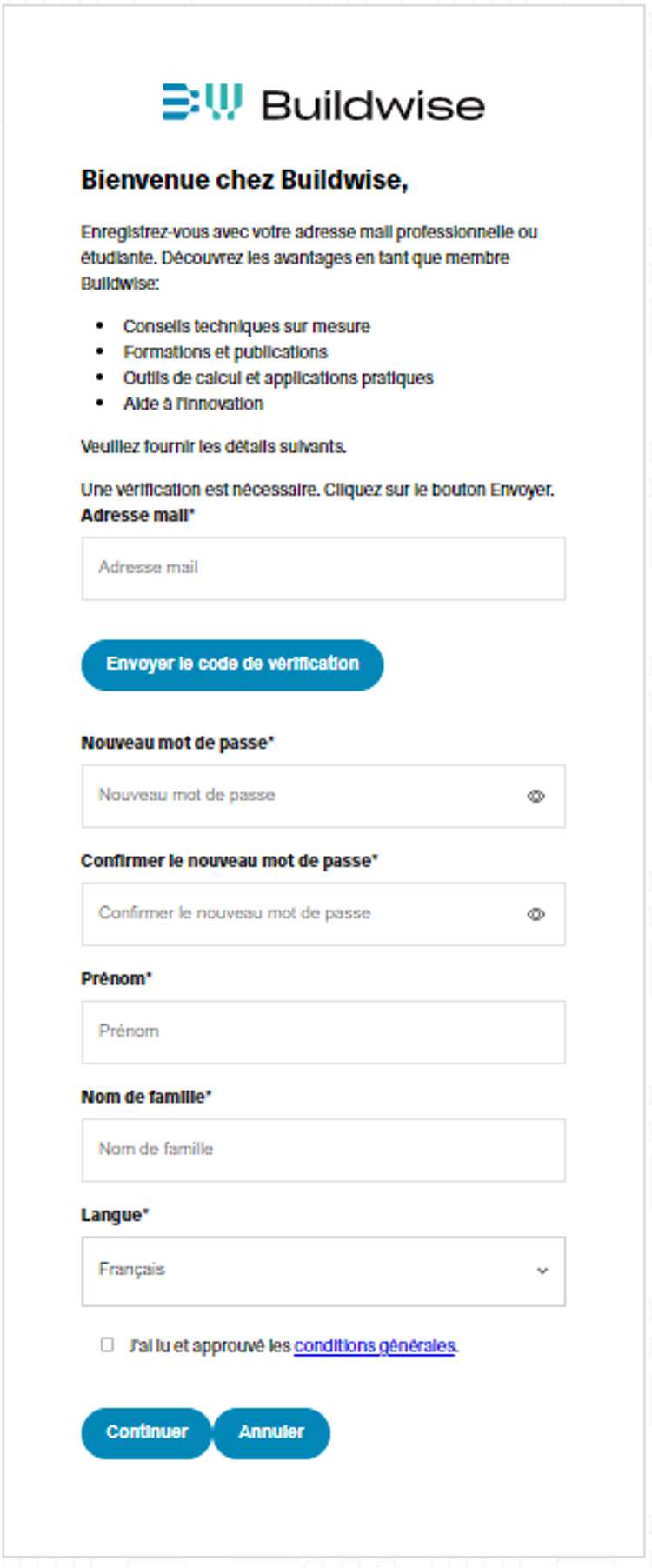Click the Prénom input field
652x1568 pixels.
click(323, 1031)
